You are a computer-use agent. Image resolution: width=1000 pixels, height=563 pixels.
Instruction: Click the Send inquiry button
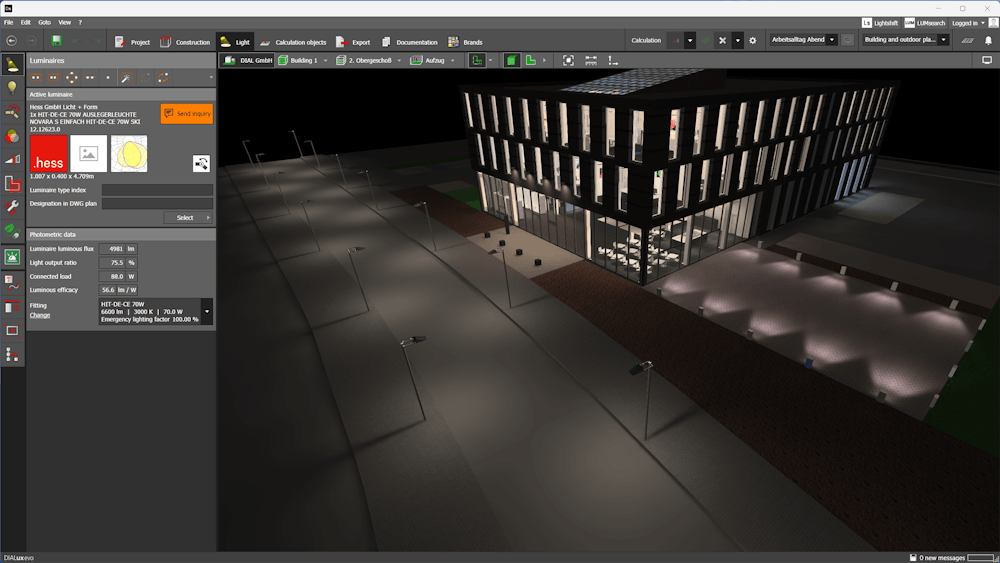[x=187, y=114]
